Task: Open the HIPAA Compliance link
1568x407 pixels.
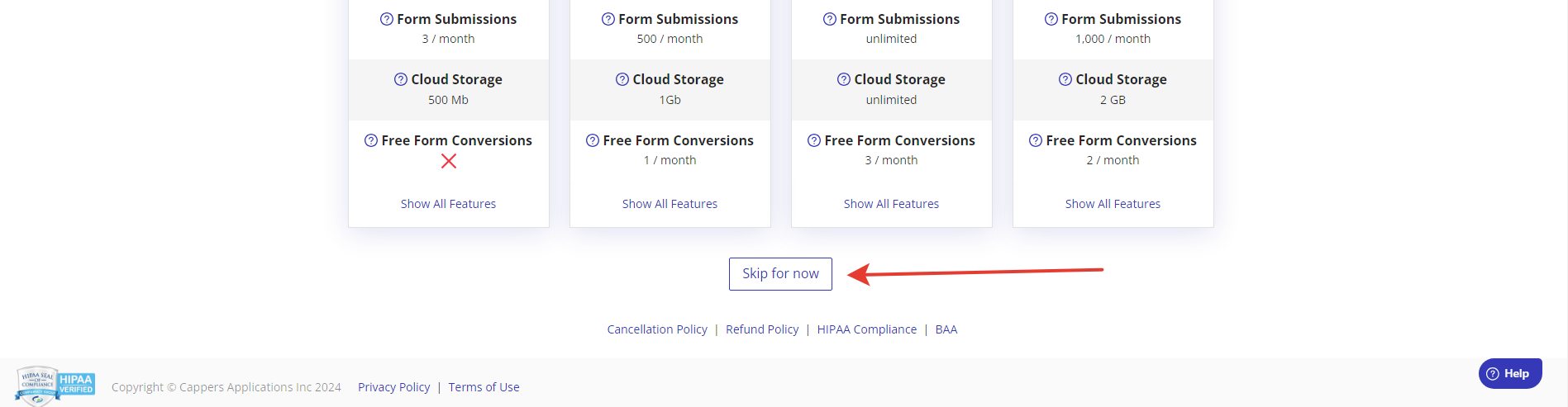Action: (866, 329)
